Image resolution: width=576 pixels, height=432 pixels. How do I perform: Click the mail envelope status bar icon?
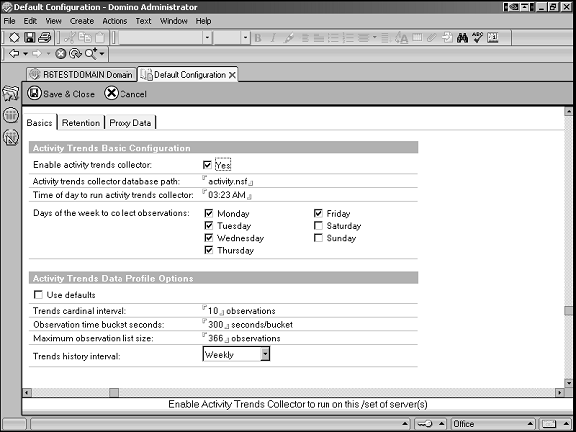click(549, 424)
